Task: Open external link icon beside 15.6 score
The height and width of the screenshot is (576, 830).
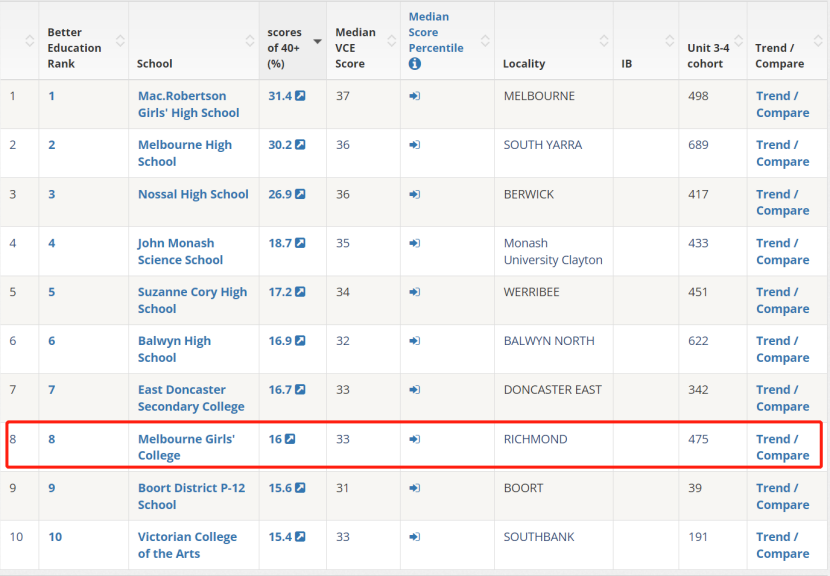Action: coord(300,488)
